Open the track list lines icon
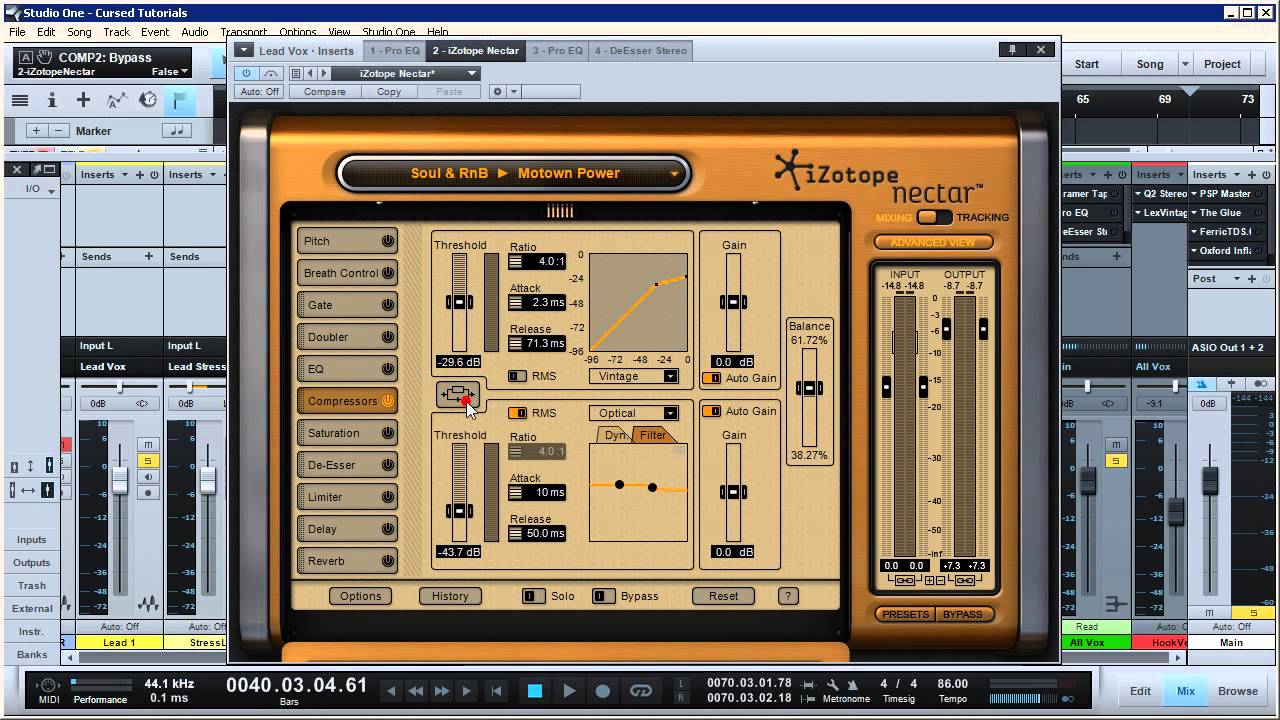Screen dimensions: 1280x720 tap(20, 100)
